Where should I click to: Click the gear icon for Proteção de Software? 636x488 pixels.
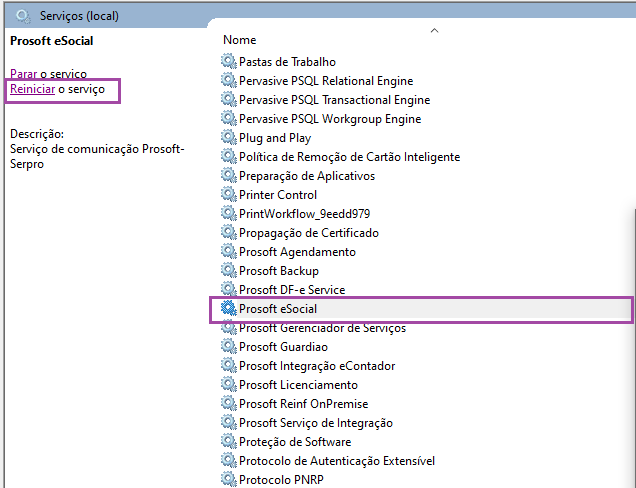(x=229, y=442)
